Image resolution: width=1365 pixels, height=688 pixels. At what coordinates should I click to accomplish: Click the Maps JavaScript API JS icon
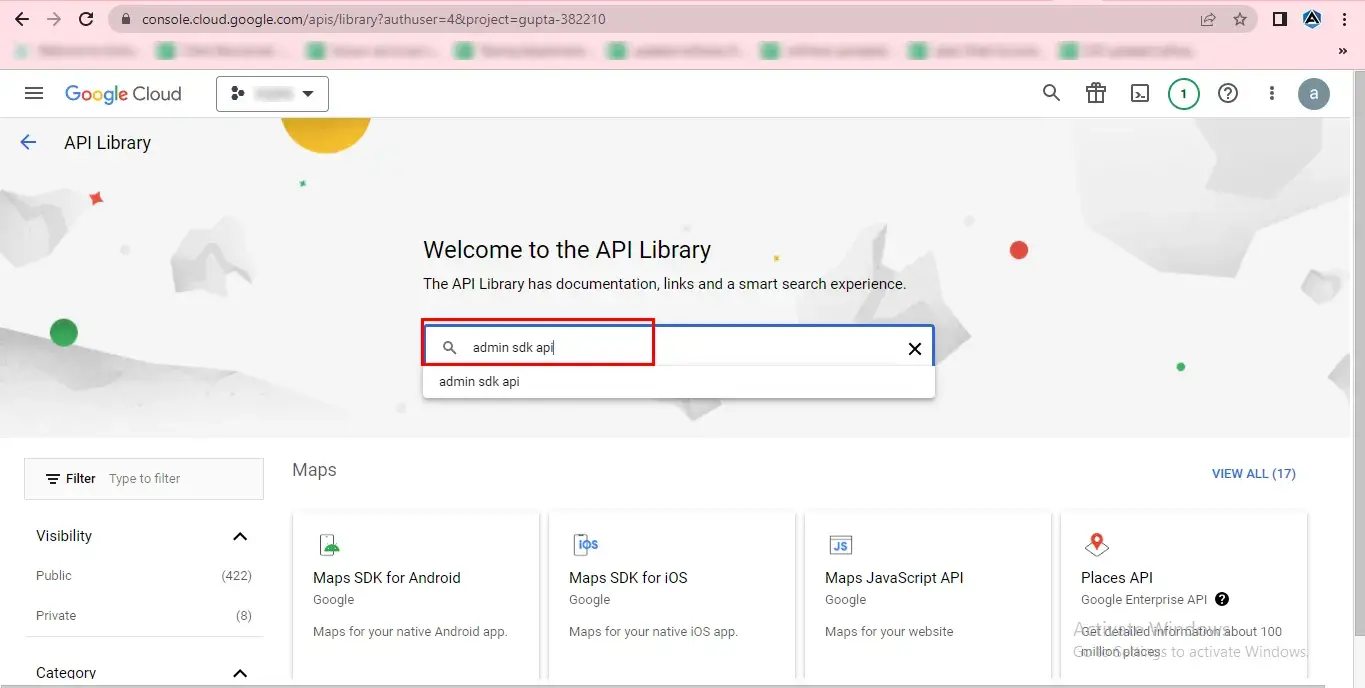[841, 545]
